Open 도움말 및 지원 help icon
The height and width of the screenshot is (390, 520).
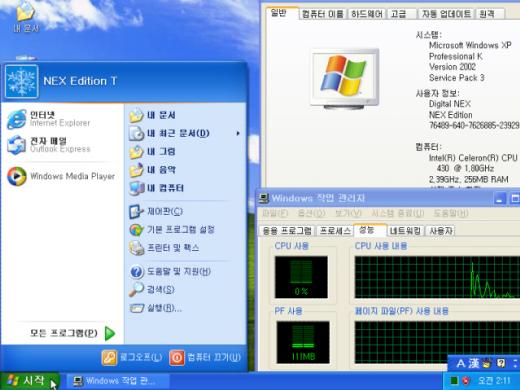click(x=136, y=271)
